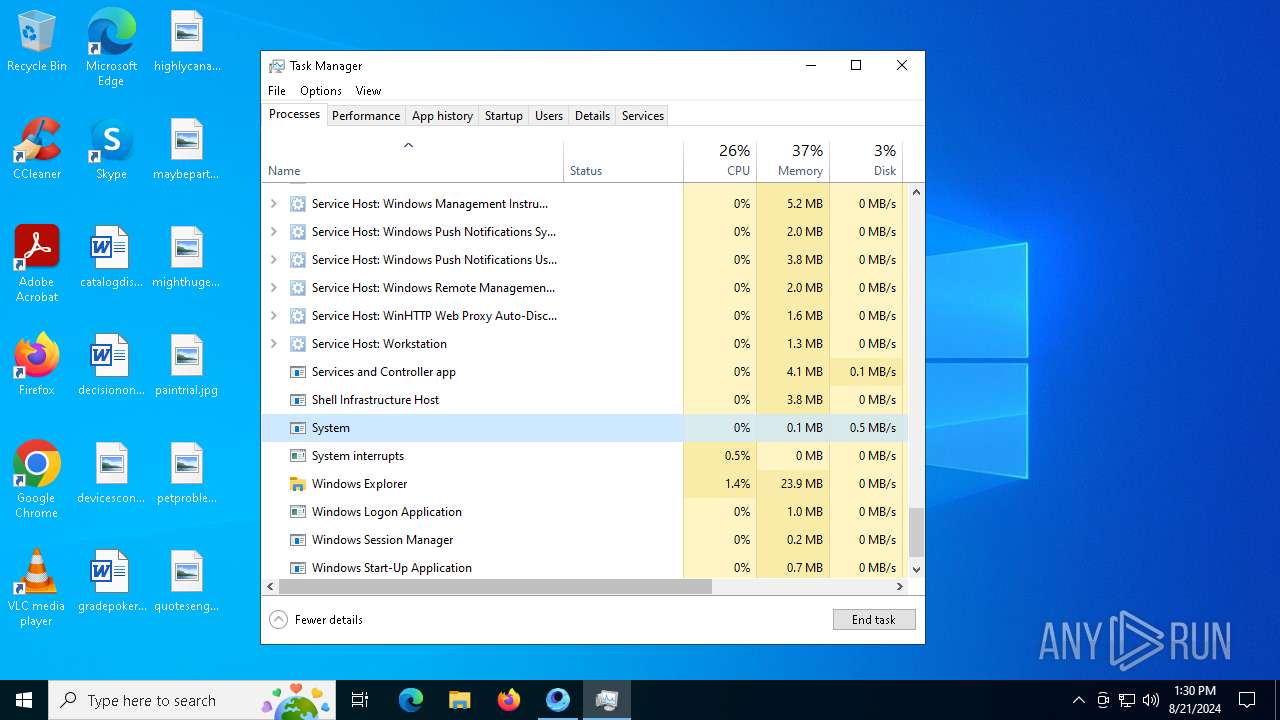Select Windows Session Manager row
This screenshot has height=720, width=1280.
pos(584,539)
